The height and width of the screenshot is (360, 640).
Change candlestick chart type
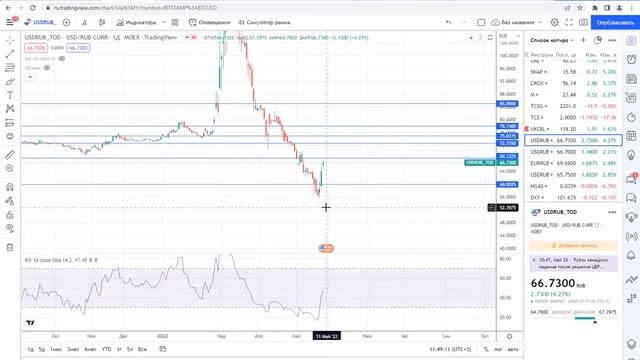tap(102, 22)
